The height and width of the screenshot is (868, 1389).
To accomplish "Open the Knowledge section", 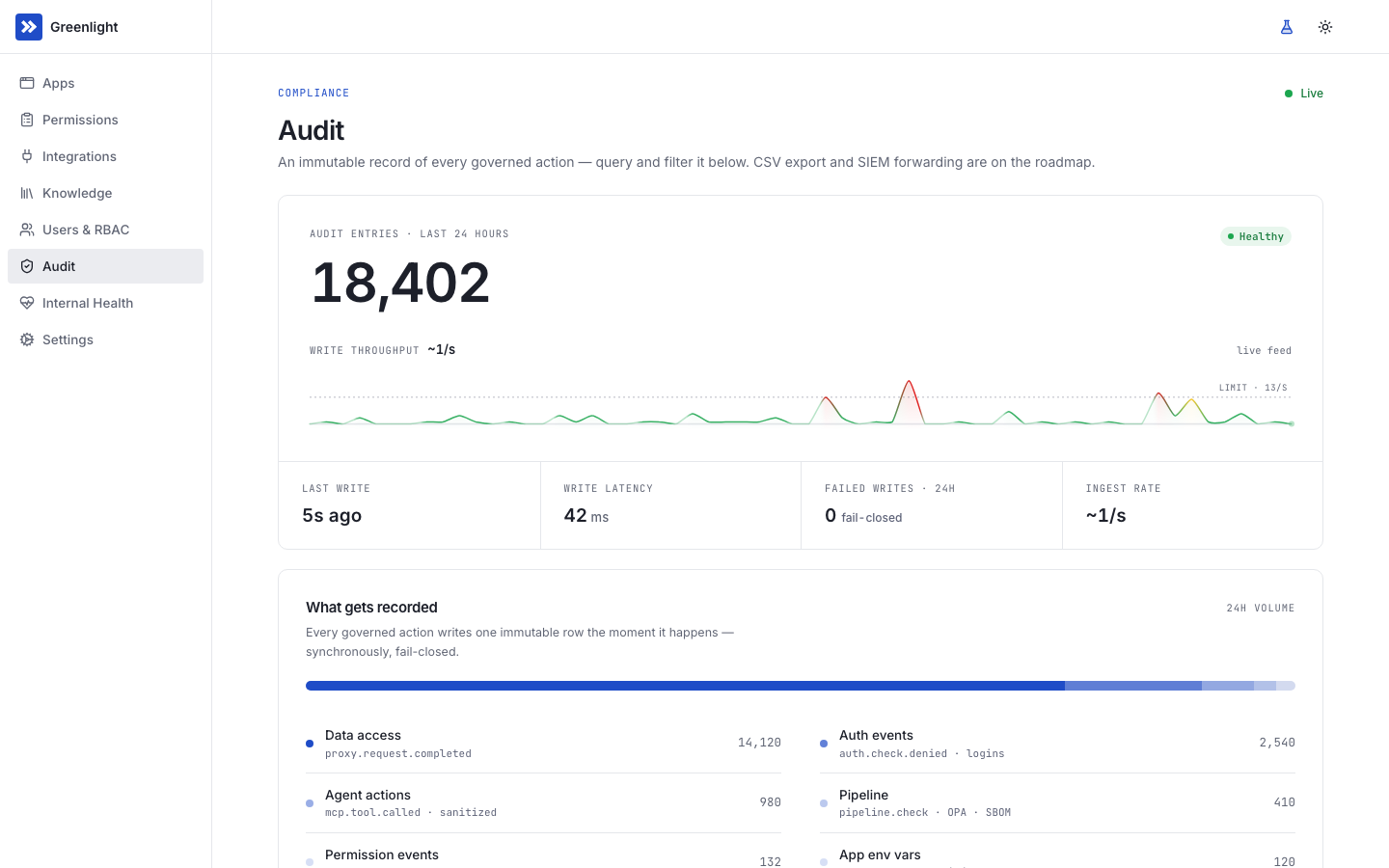I will pos(105,193).
